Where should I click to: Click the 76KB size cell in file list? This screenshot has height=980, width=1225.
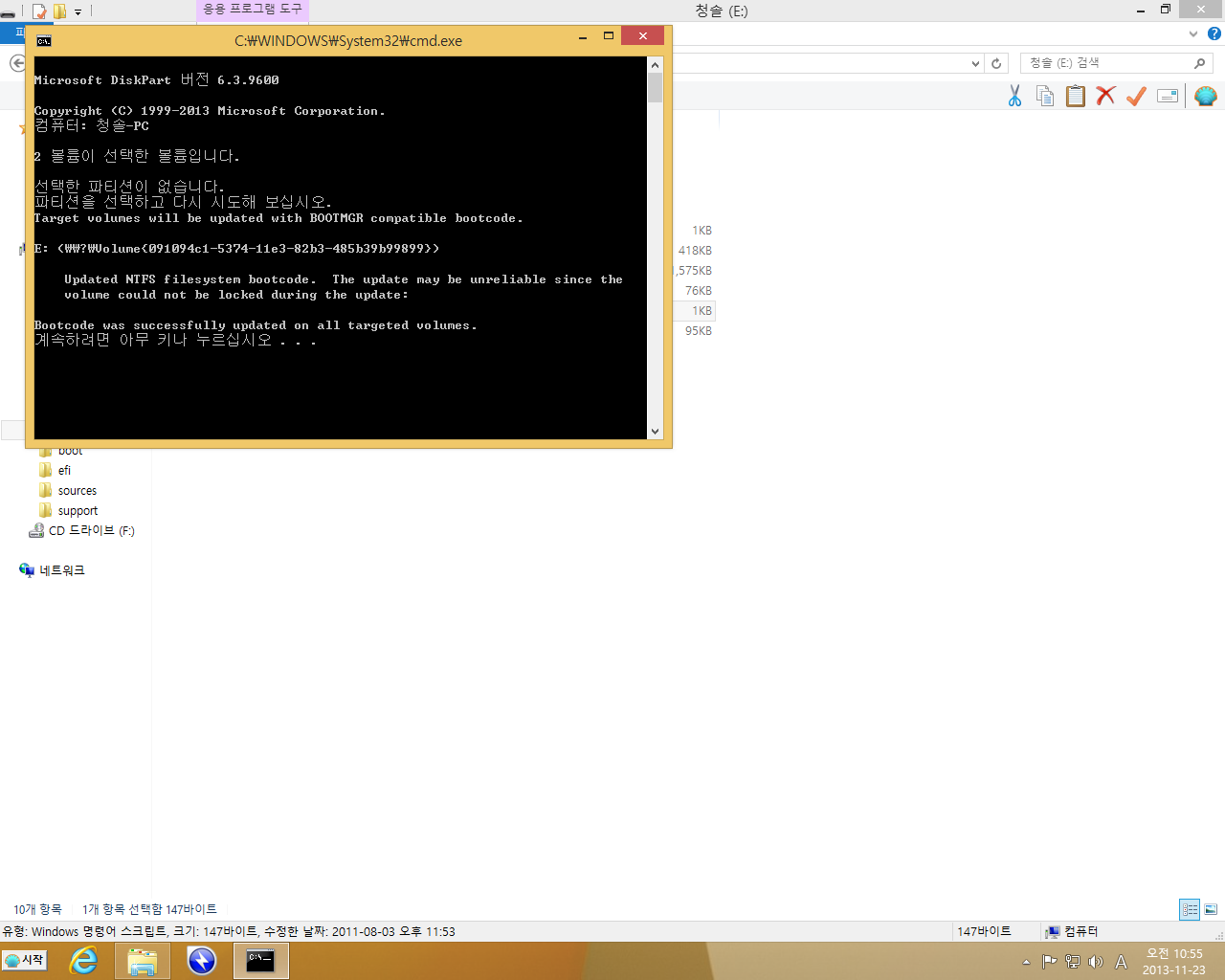pos(699,291)
